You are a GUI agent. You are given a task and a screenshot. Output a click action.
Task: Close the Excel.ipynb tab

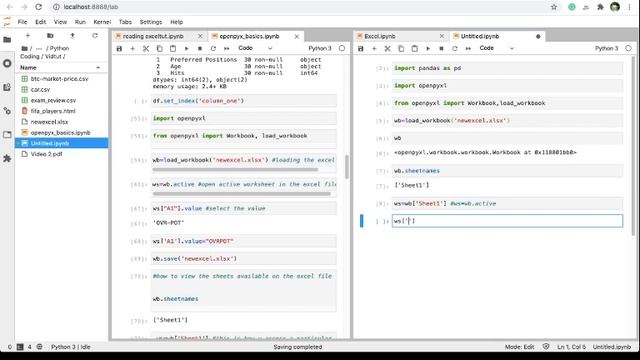click(442, 36)
